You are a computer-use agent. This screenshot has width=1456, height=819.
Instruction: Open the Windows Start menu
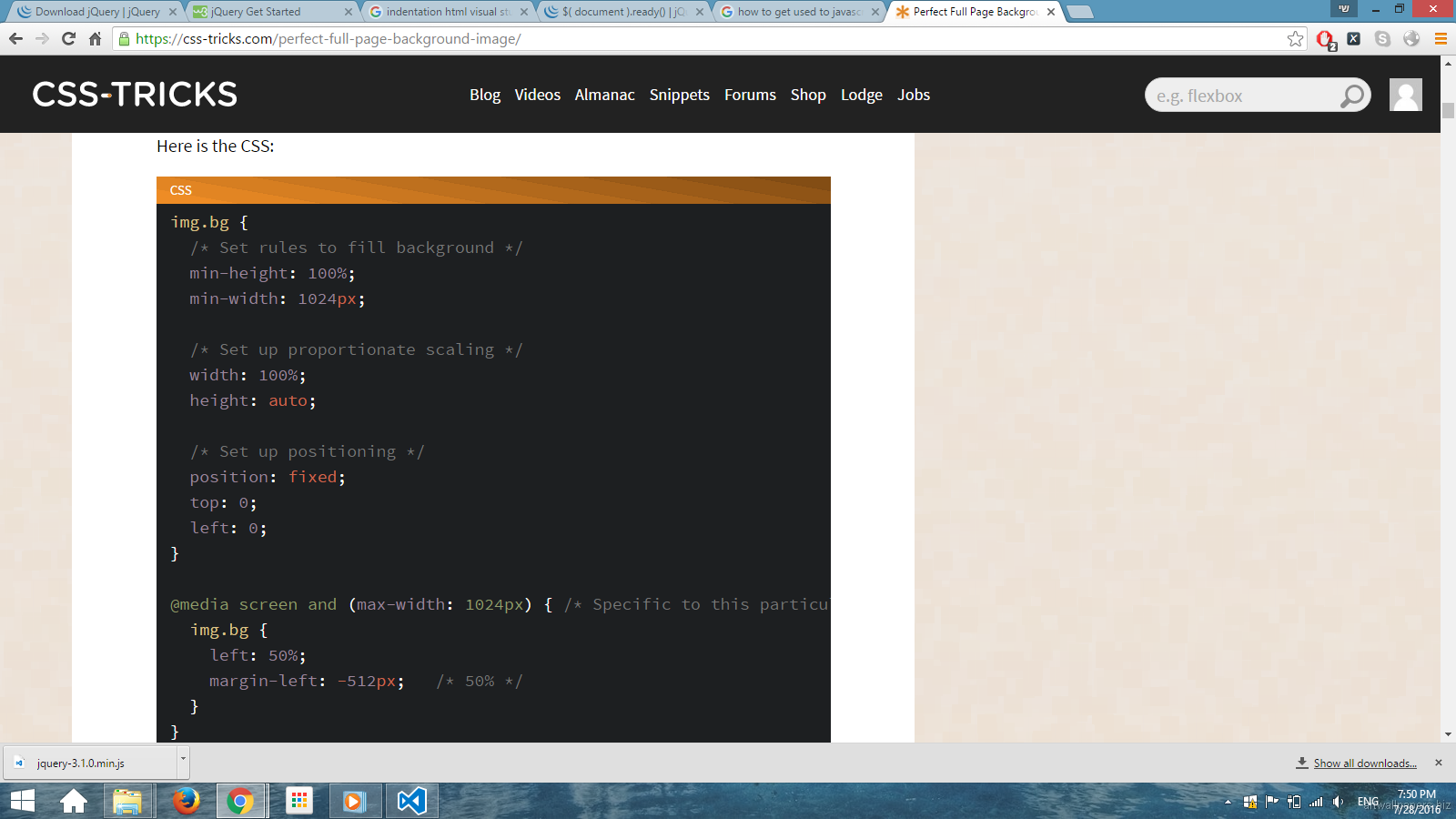[x=23, y=801]
